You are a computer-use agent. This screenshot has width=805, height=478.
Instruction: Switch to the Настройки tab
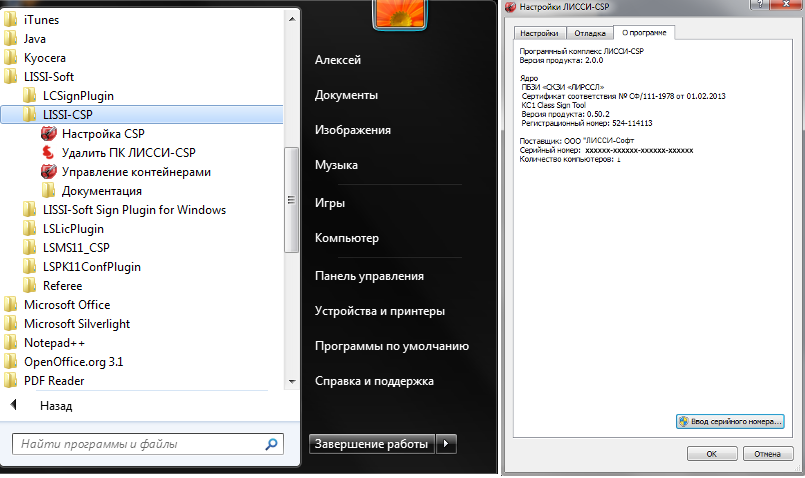[x=539, y=33]
